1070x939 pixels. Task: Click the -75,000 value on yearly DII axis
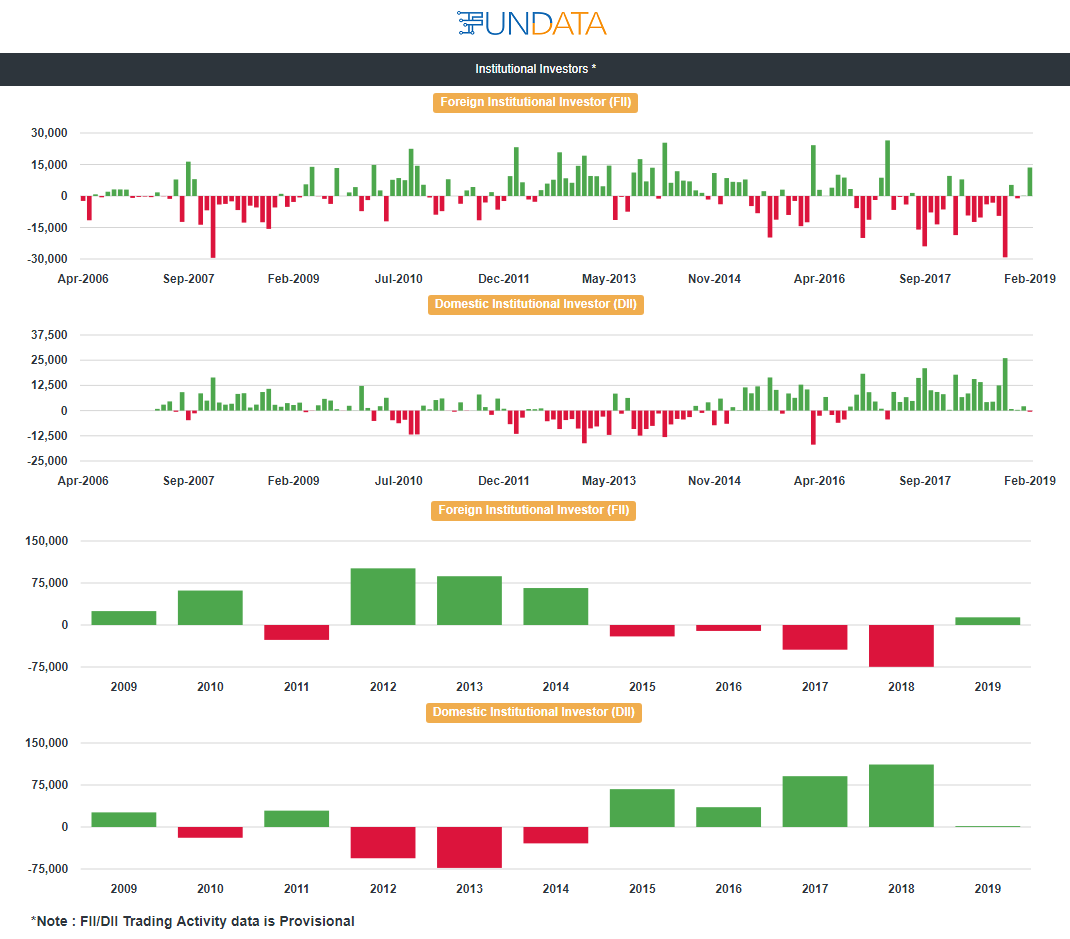[x=48, y=869]
